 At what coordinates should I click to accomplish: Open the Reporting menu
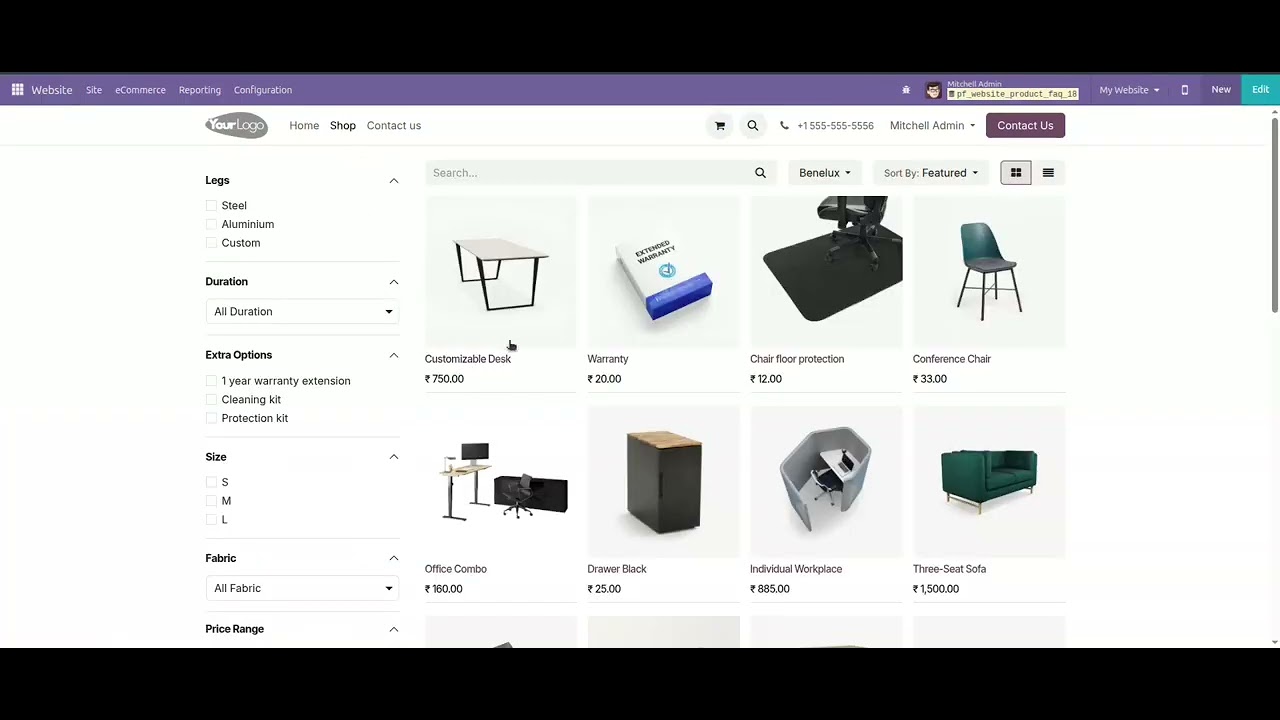pos(200,90)
